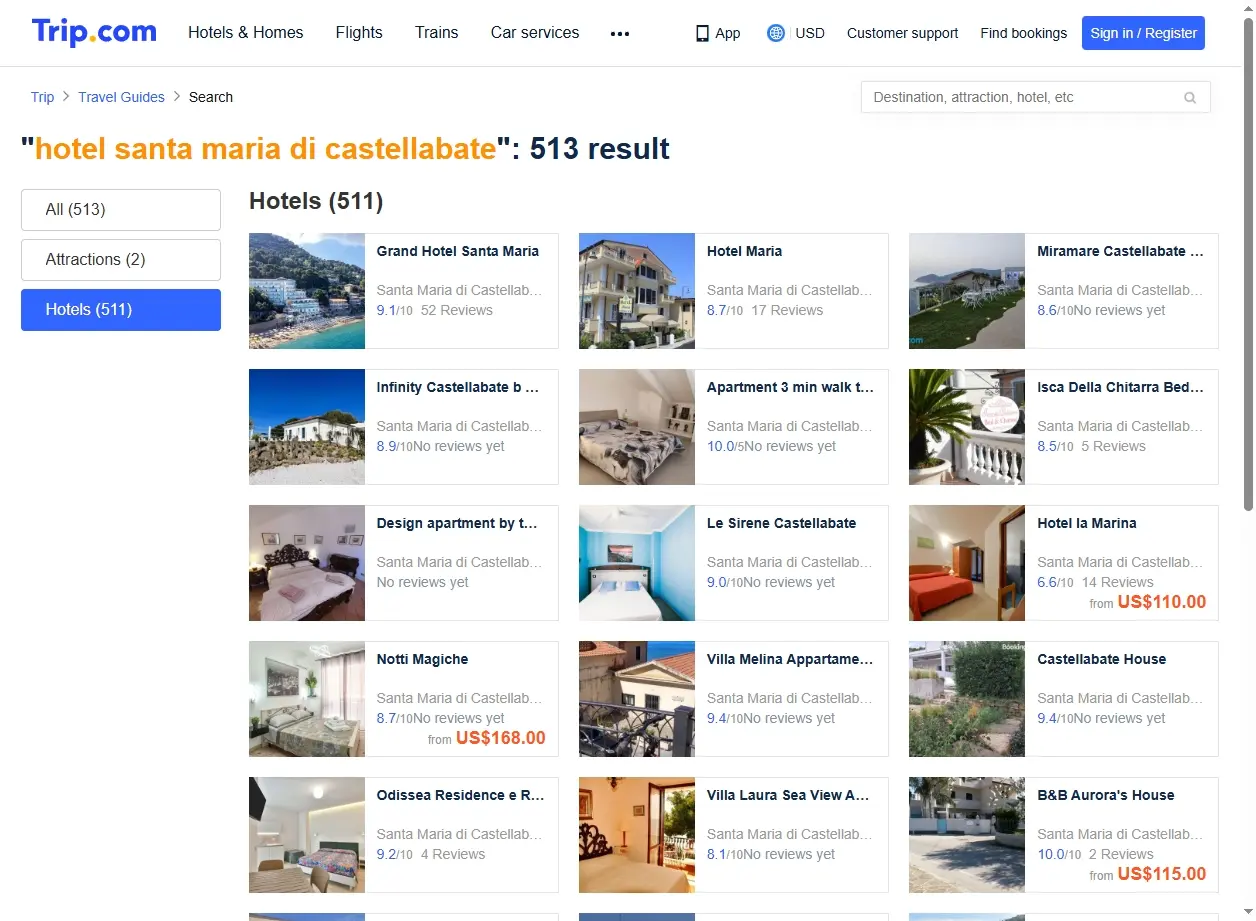Open Hotels & Homes menu

pos(246,32)
